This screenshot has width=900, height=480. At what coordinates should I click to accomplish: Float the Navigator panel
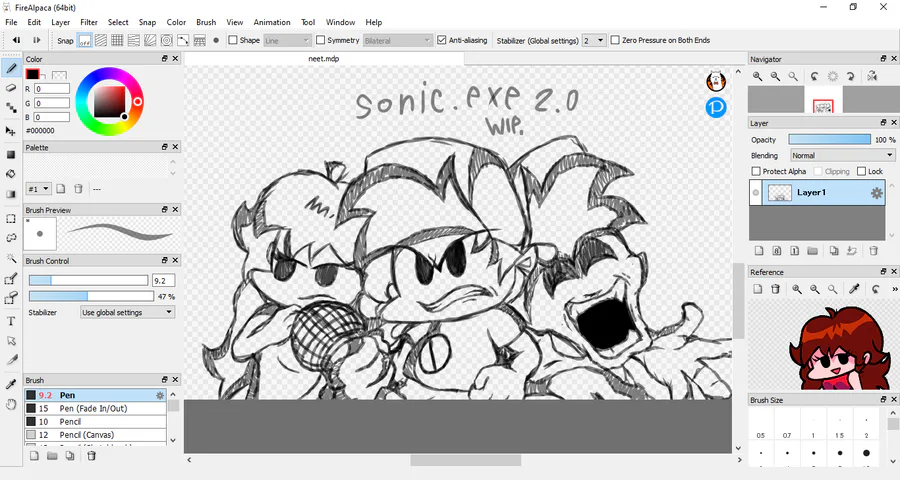[883, 59]
